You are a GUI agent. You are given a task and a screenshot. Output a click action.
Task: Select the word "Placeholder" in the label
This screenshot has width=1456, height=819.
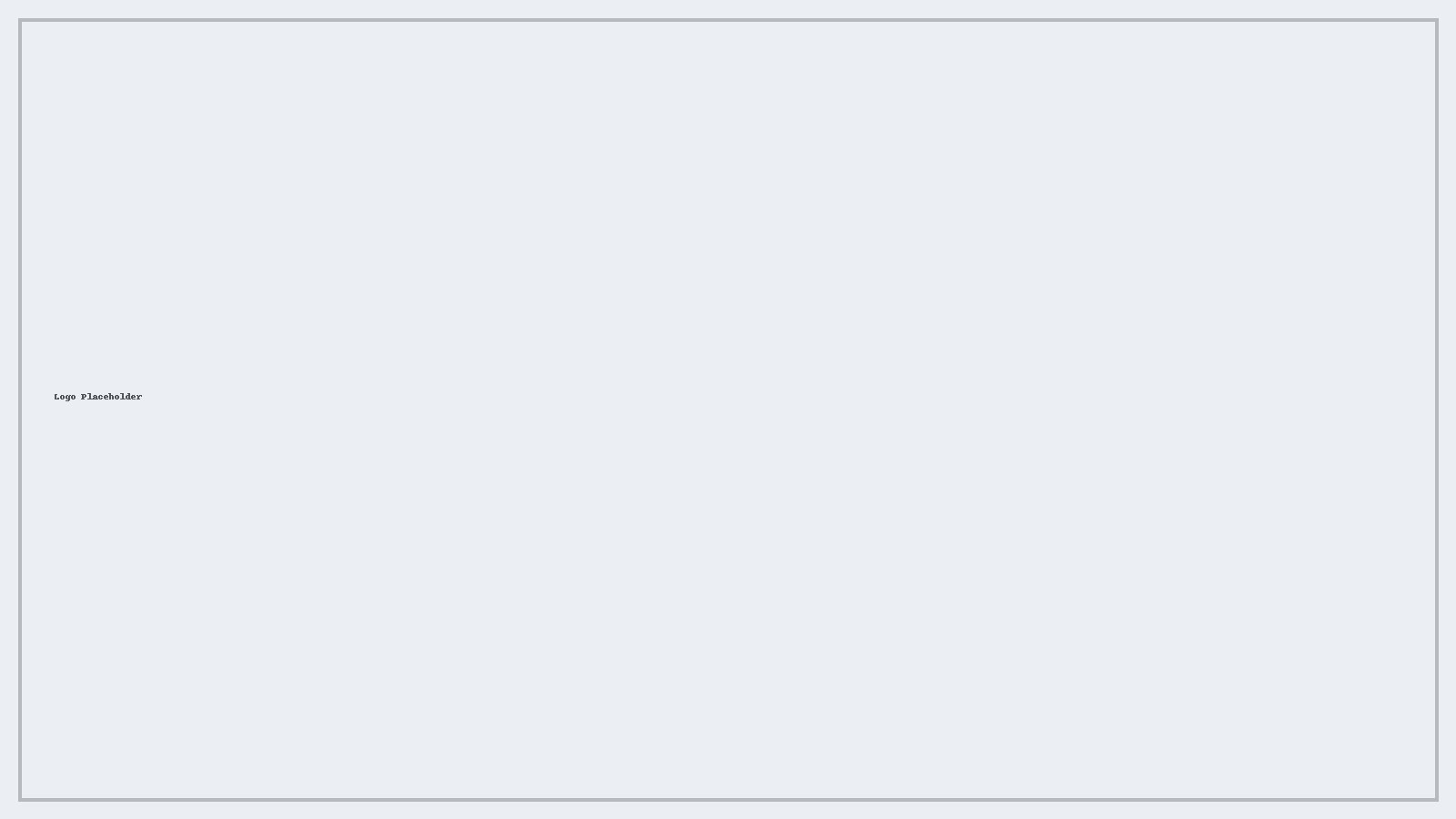111,397
